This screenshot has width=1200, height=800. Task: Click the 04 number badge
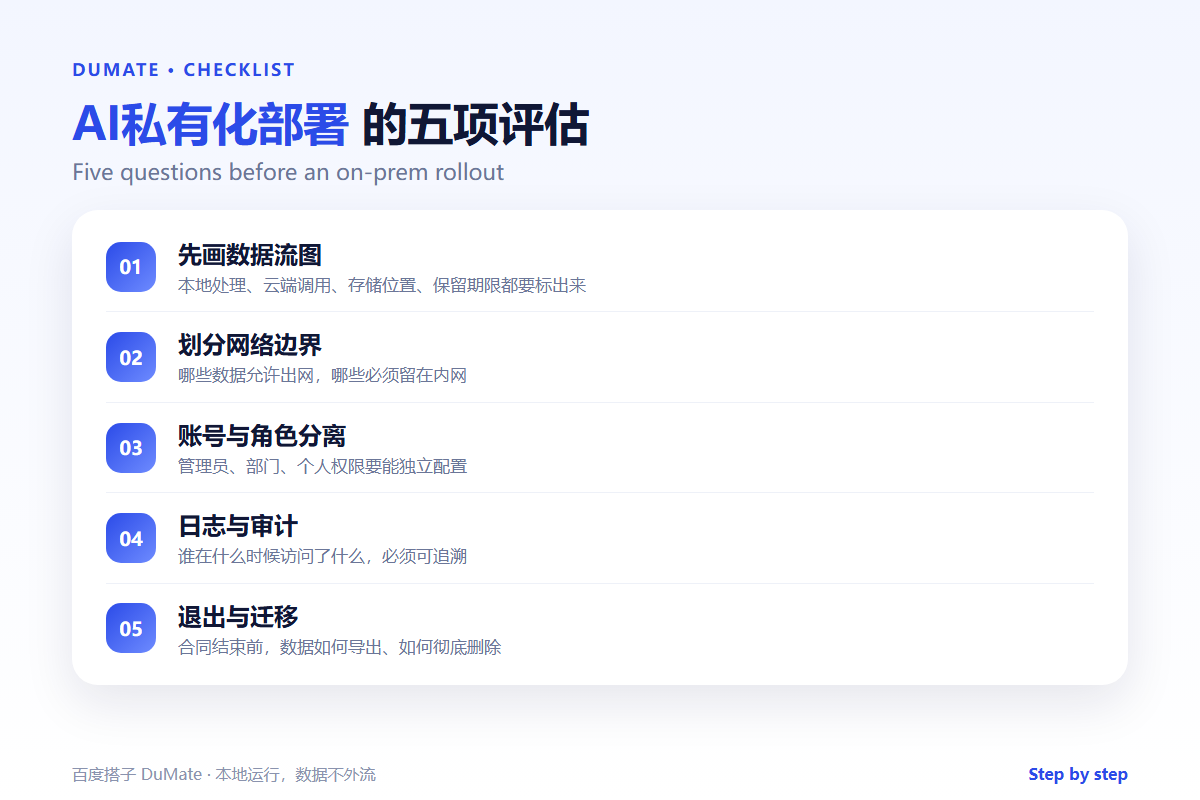pyautogui.click(x=131, y=538)
